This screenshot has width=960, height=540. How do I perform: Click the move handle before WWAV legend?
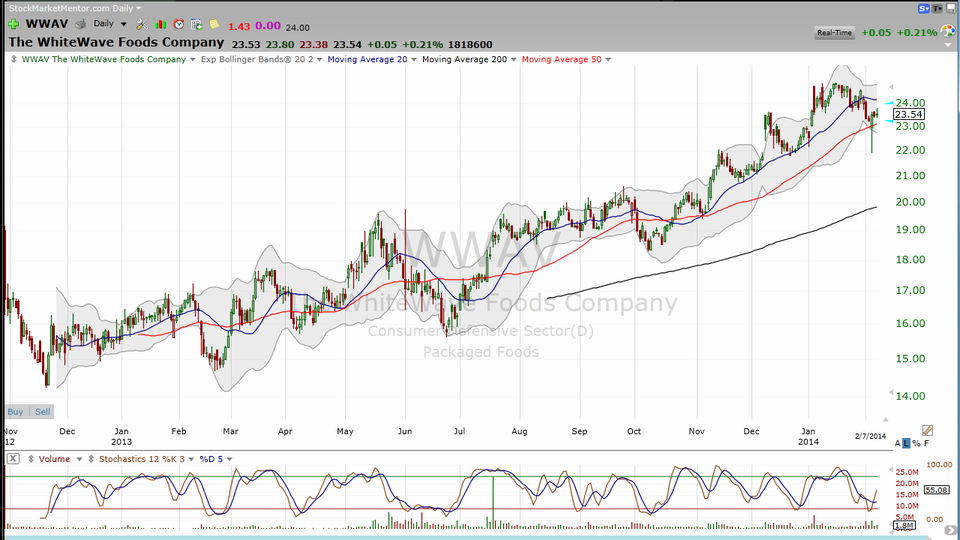point(14,59)
